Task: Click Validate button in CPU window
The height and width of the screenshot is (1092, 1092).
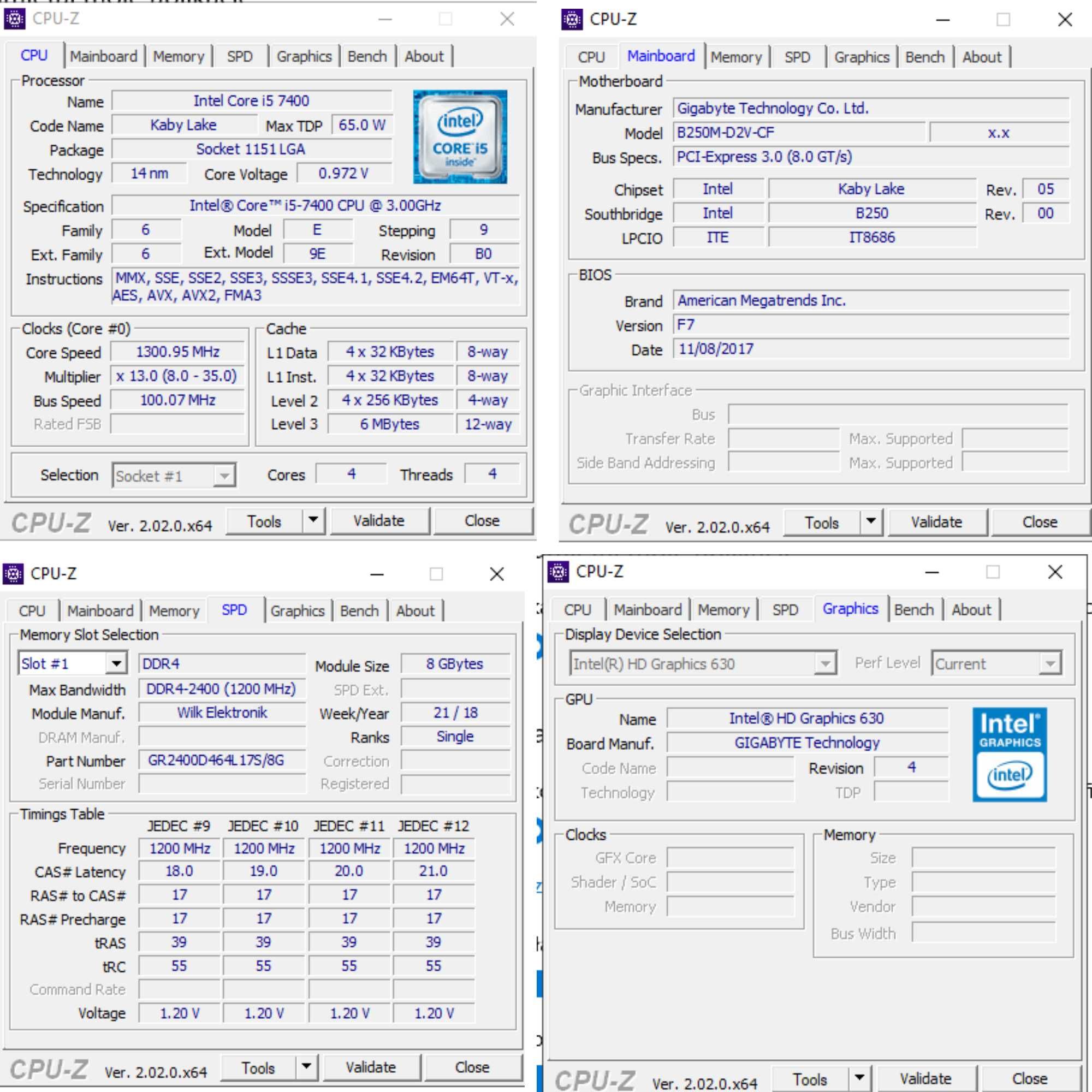Action: pyautogui.click(x=379, y=520)
